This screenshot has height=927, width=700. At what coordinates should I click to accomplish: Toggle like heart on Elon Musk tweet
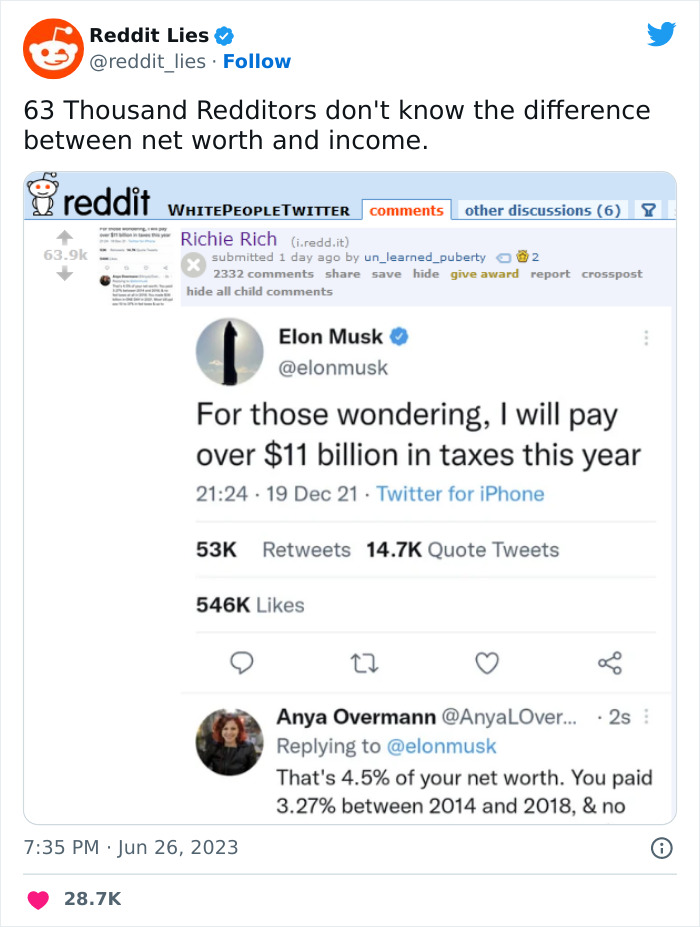486,662
